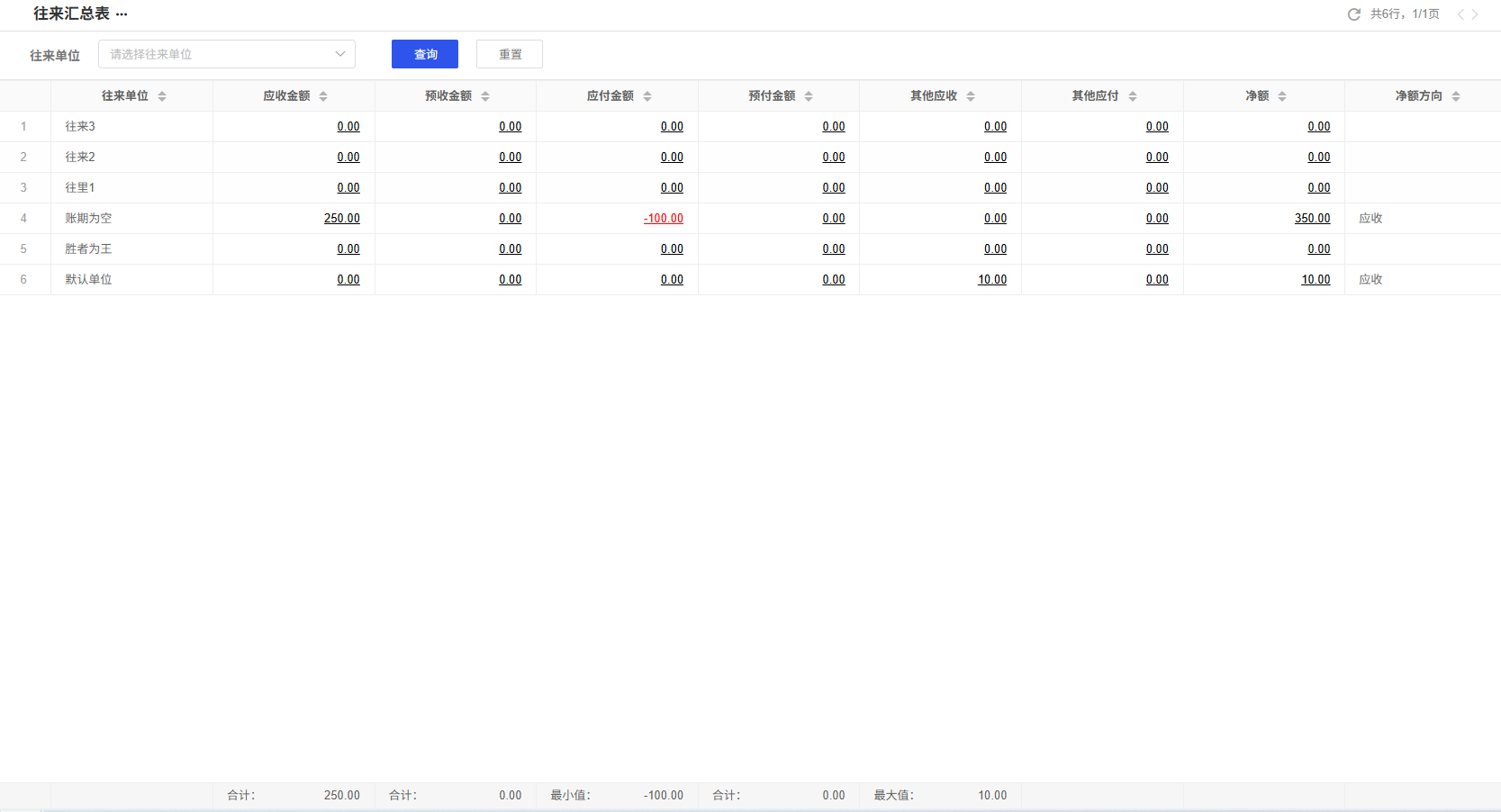1501x812 pixels.
Task: Sort by 应收金额 column sort icon
Action: point(323,96)
